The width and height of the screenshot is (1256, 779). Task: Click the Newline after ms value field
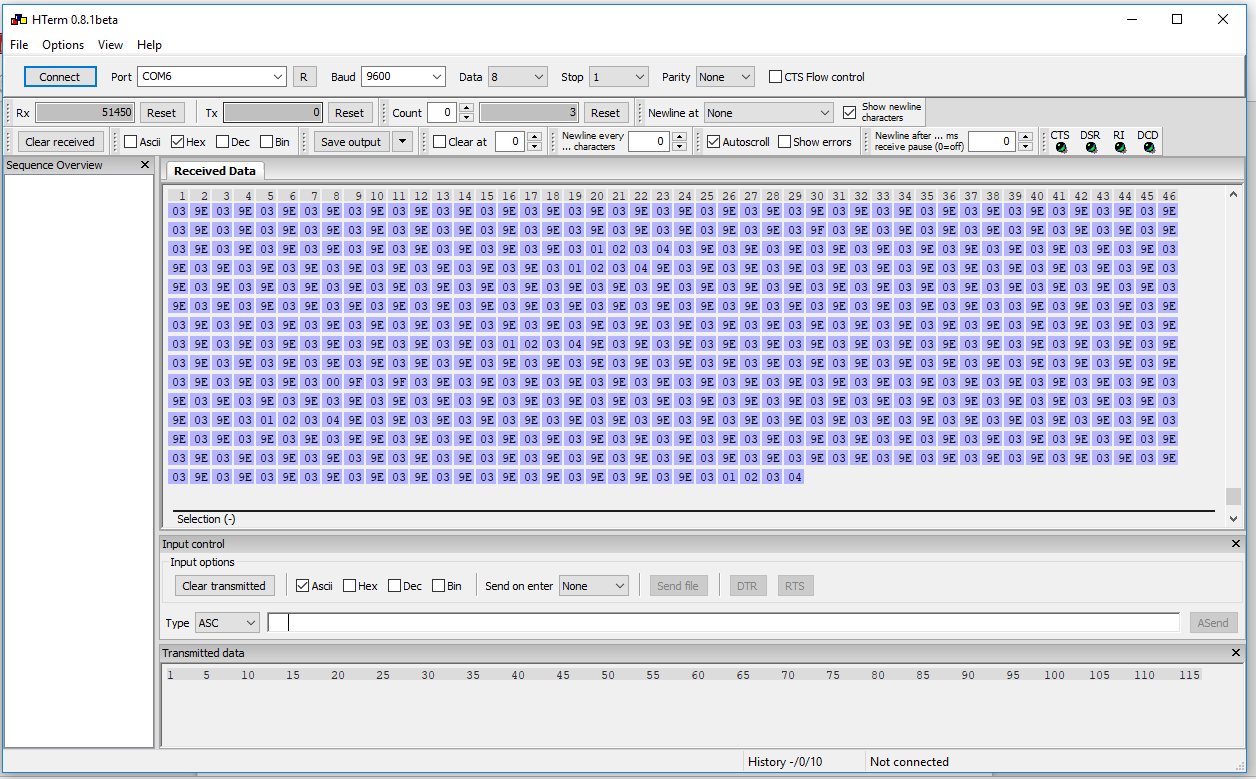pos(992,142)
